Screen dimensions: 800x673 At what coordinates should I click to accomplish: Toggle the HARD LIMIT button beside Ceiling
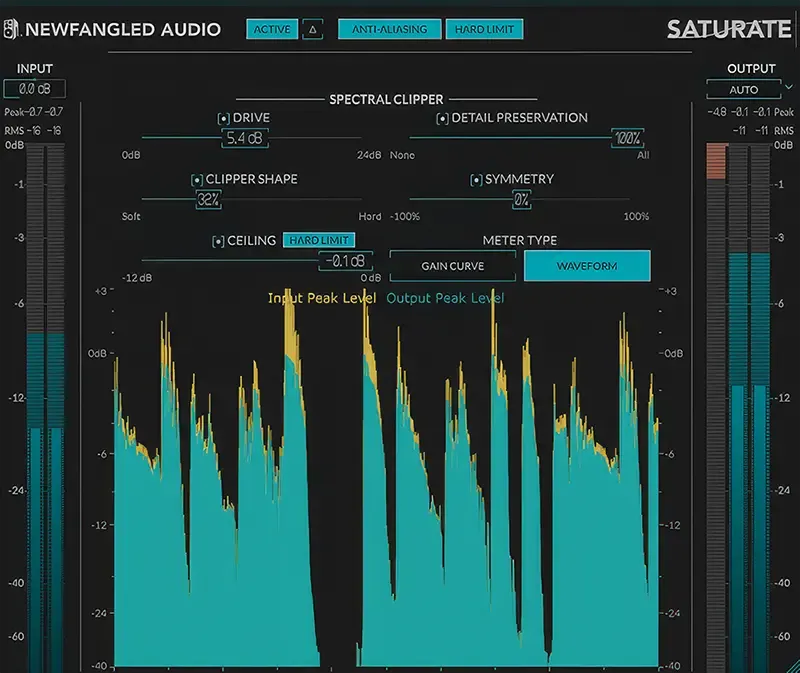pos(319,240)
